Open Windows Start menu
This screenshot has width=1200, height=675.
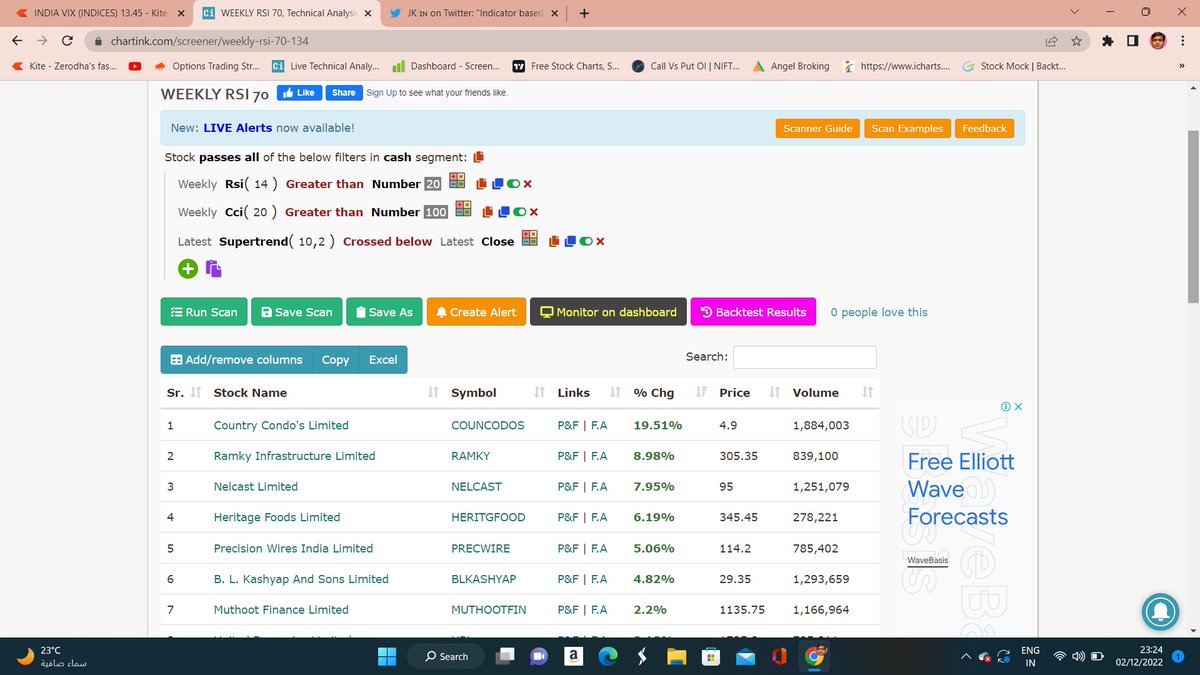pyautogui.click(x=388, y=656)
